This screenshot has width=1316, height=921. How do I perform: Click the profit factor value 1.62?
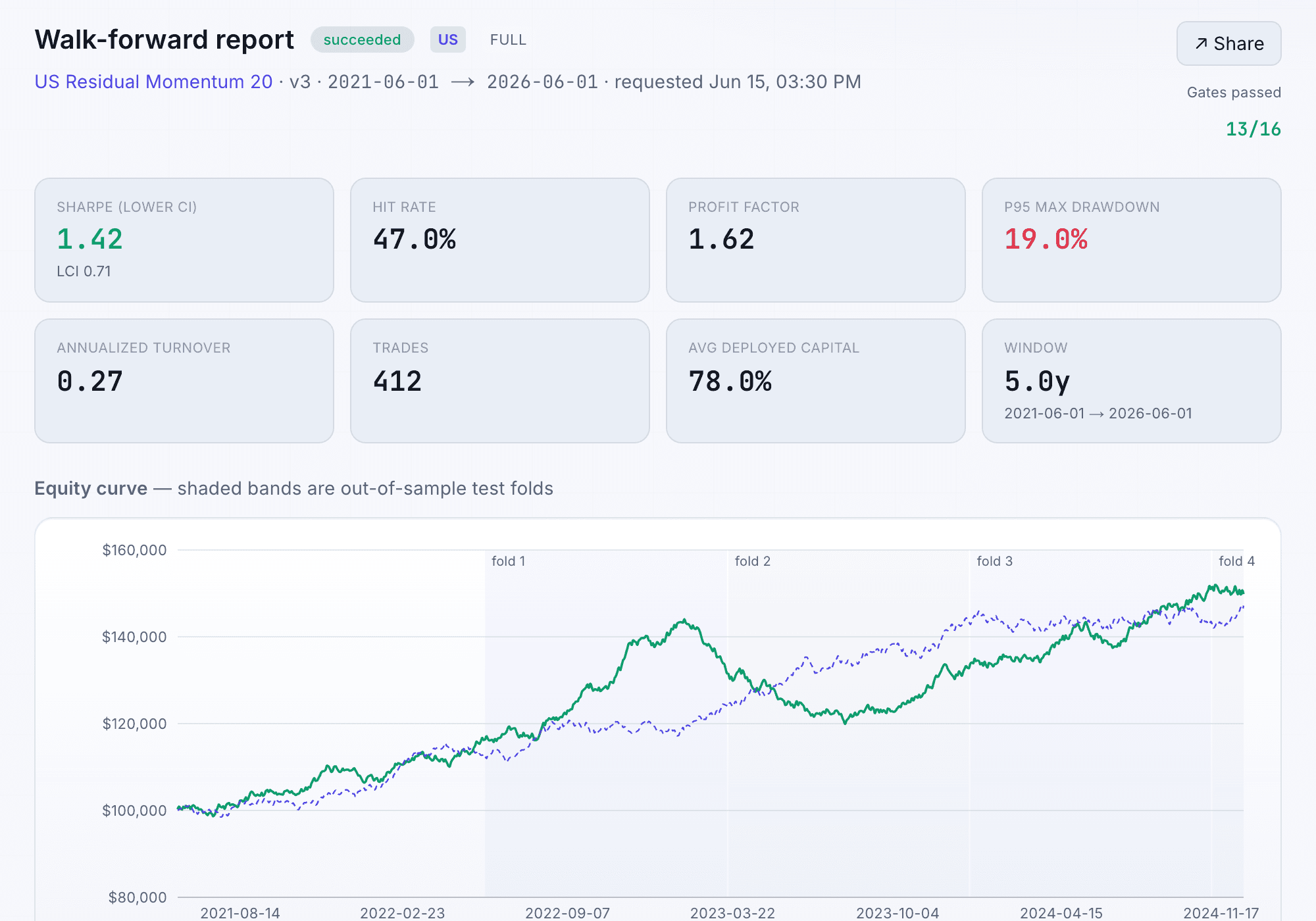click(722, 239)
